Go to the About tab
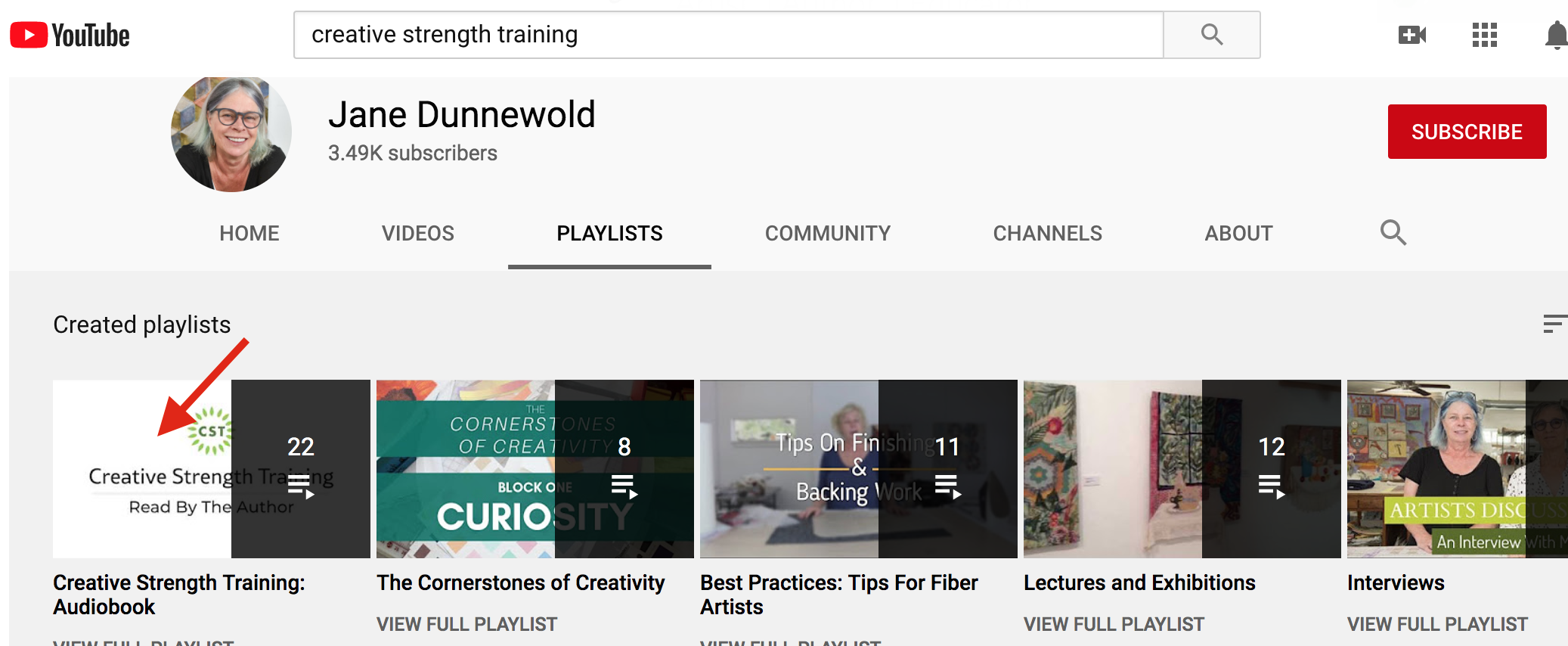 pos(1238,233)
